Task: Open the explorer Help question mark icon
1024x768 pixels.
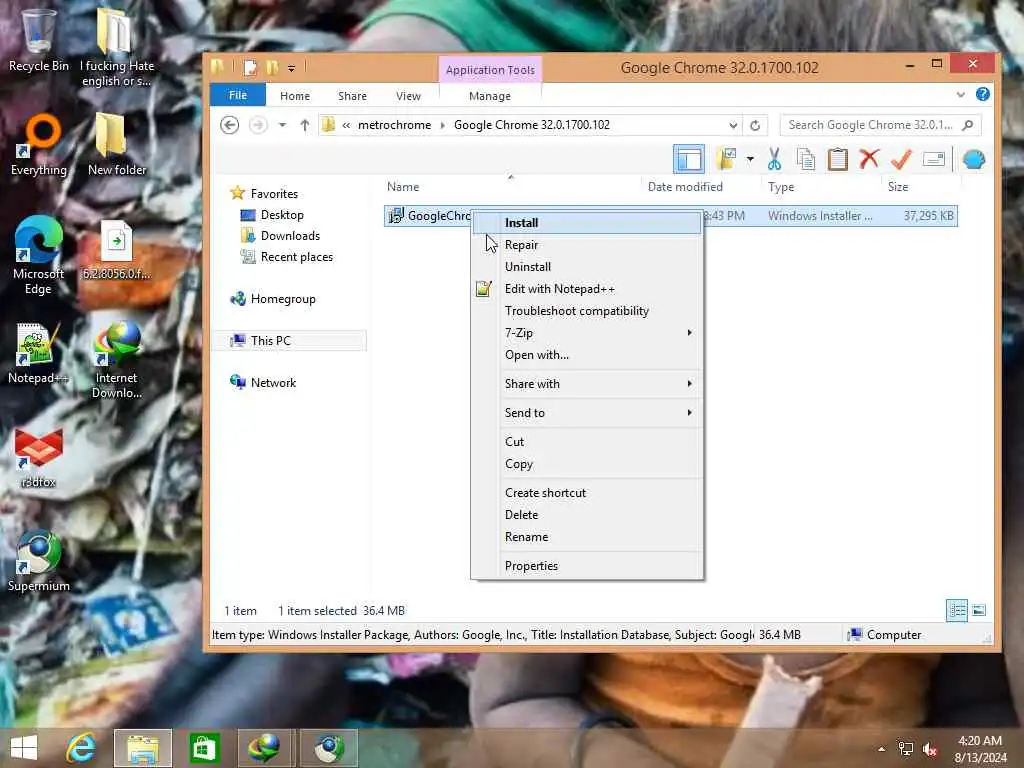Action: (x=982, y=95)
